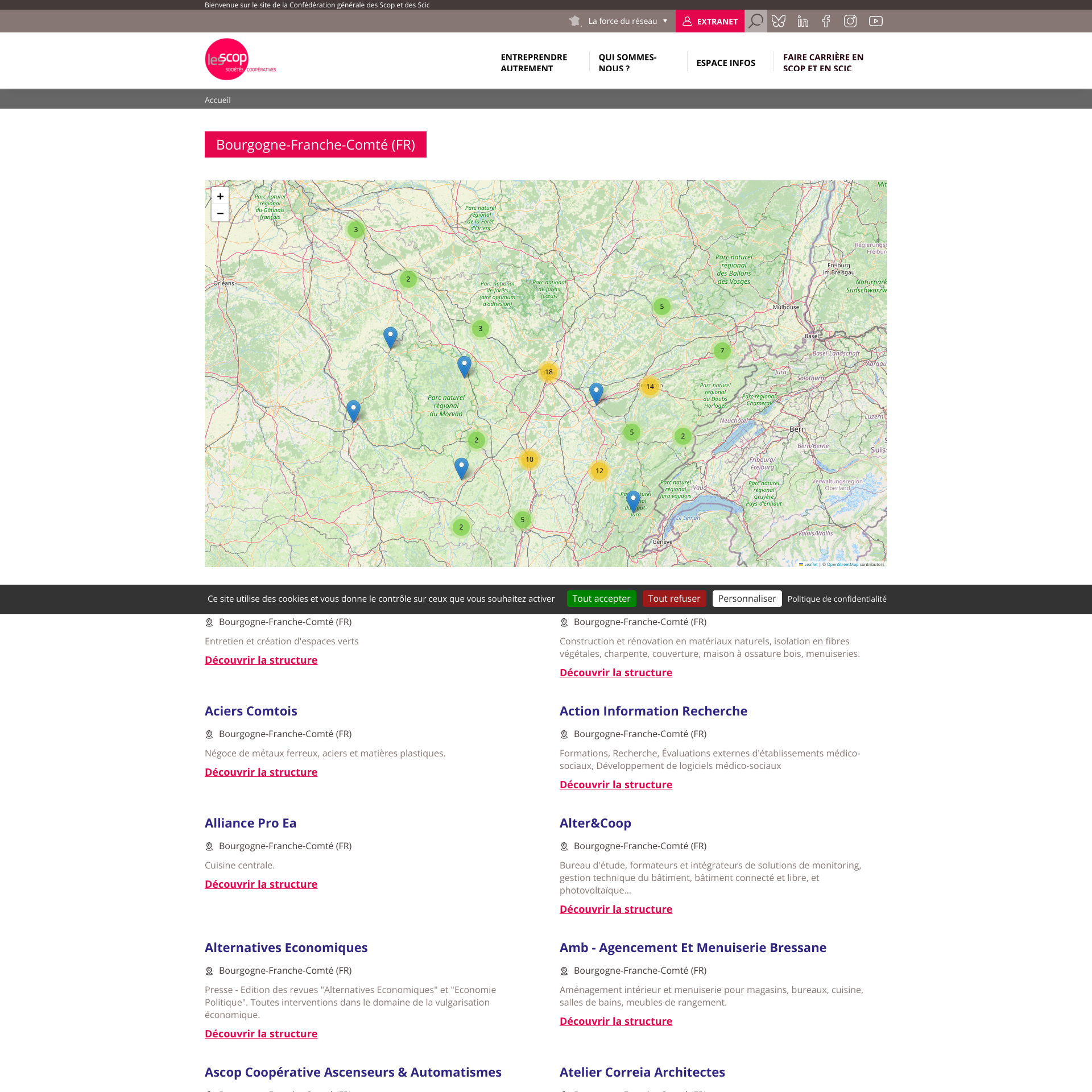The image size is (1092, 1092).
Task: Open the Alter&Coop title link
Action: point(595,823)
